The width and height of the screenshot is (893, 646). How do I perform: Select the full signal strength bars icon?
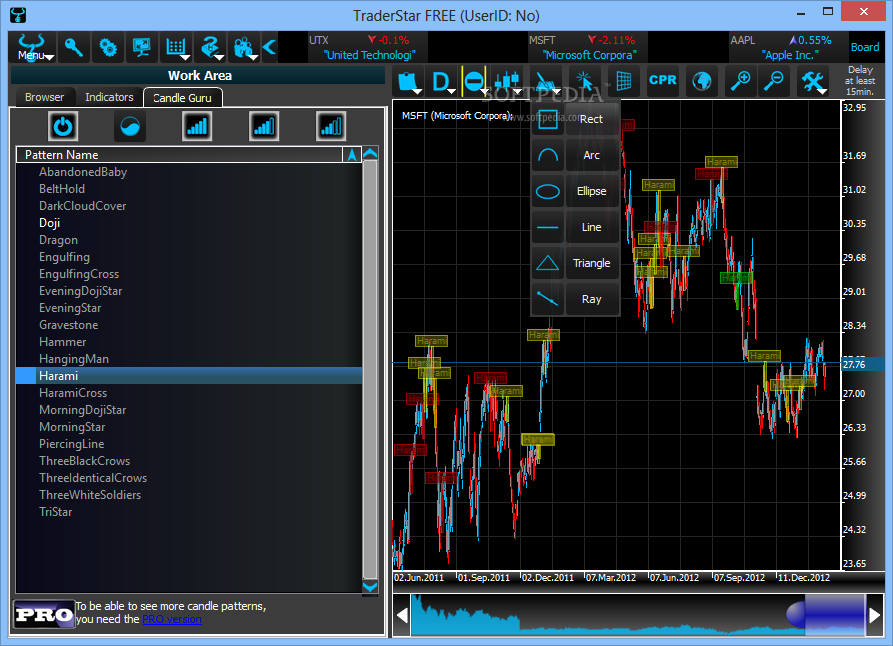coord(197,126)
